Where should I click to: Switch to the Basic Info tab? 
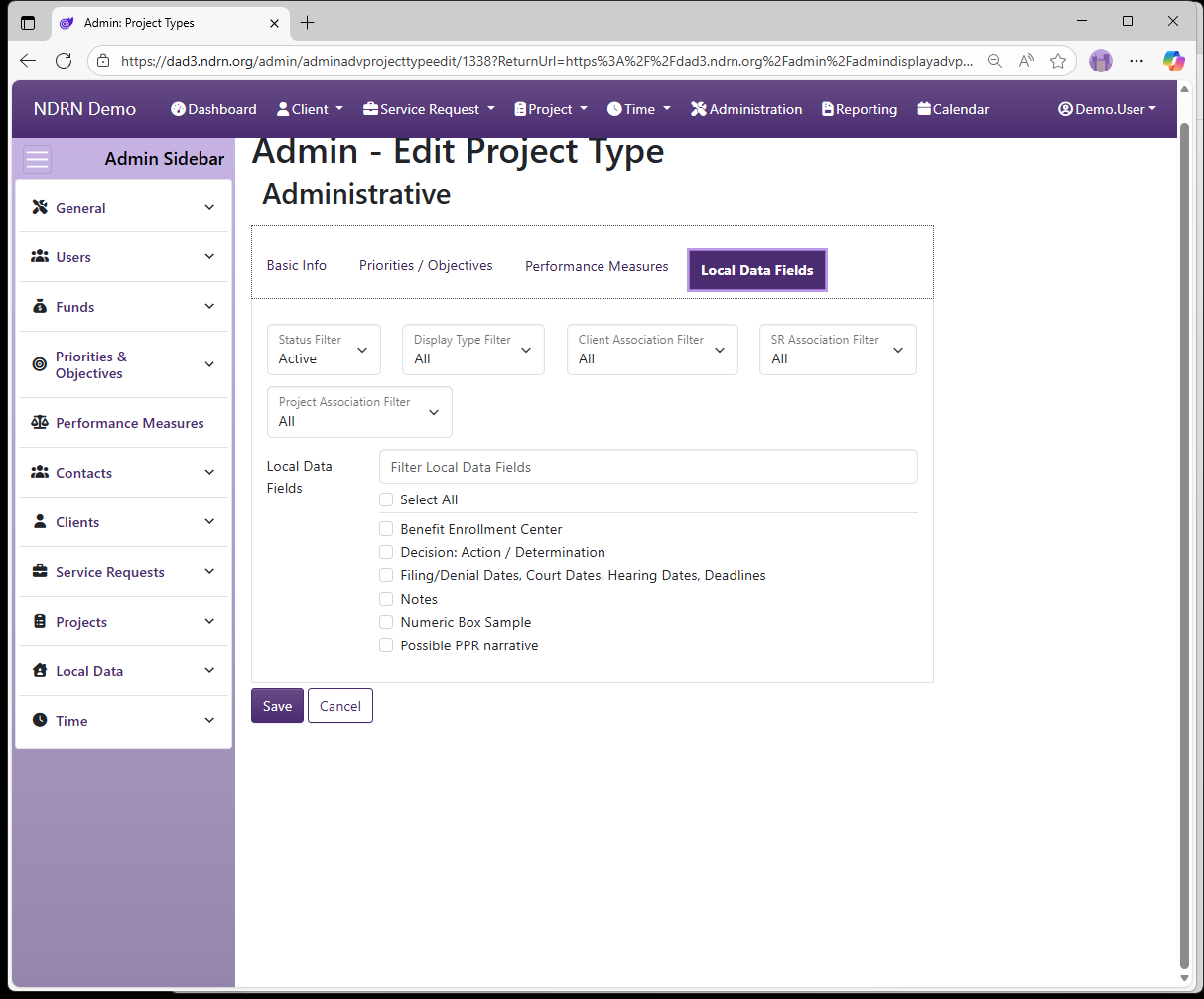pos(297,265)
